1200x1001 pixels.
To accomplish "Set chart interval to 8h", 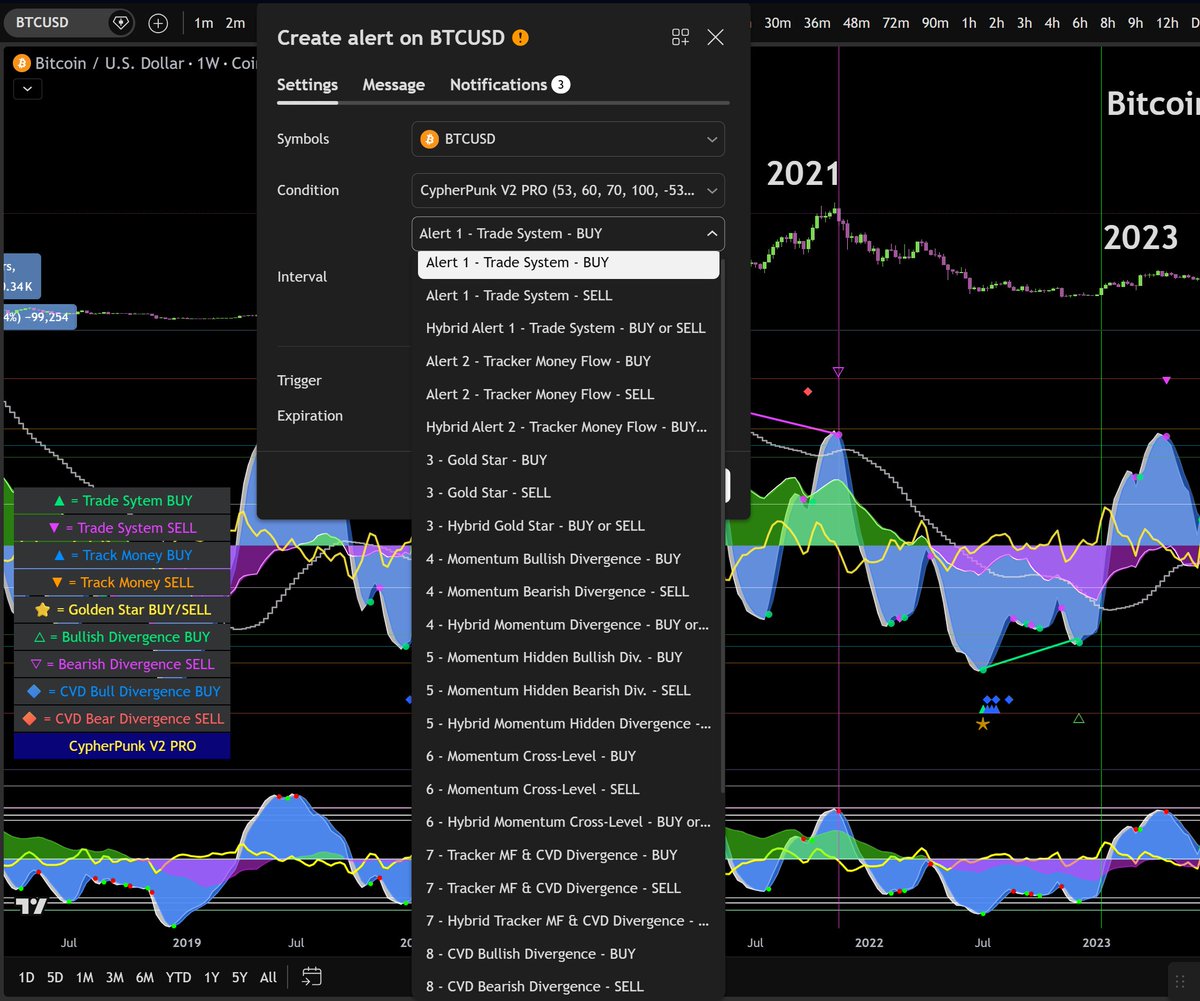I will [1108, 23].
